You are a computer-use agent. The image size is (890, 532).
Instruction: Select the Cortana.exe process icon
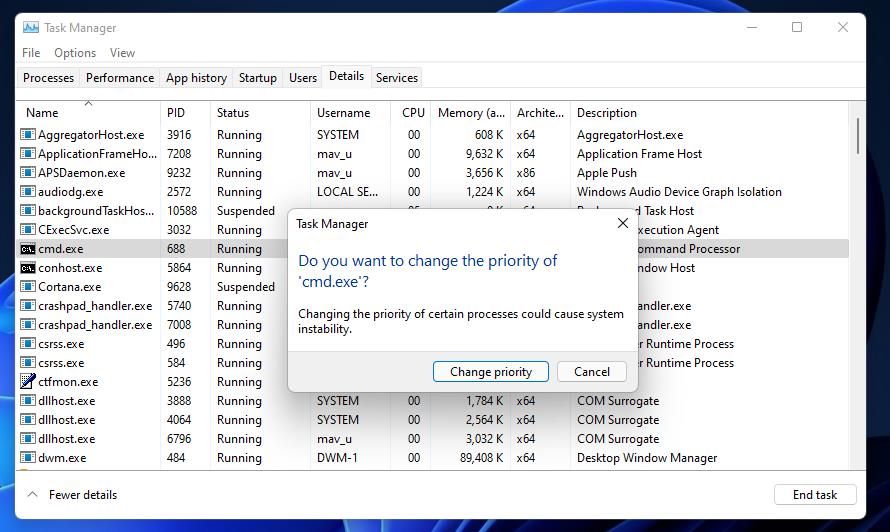point(28,287)
